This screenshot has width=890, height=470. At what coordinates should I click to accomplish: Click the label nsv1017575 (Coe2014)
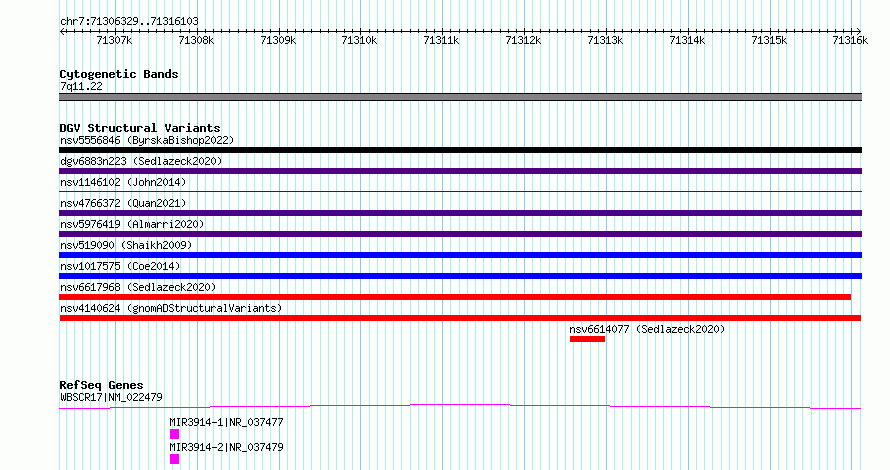click(120, 266)
